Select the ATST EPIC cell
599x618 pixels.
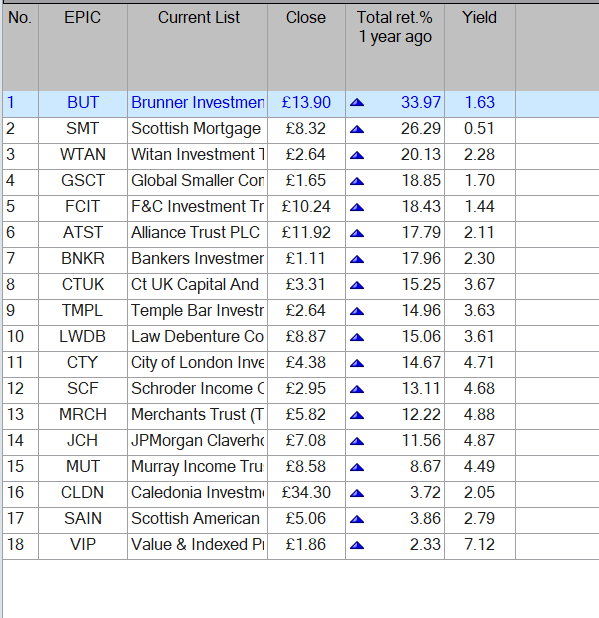(x=83, y=233)
